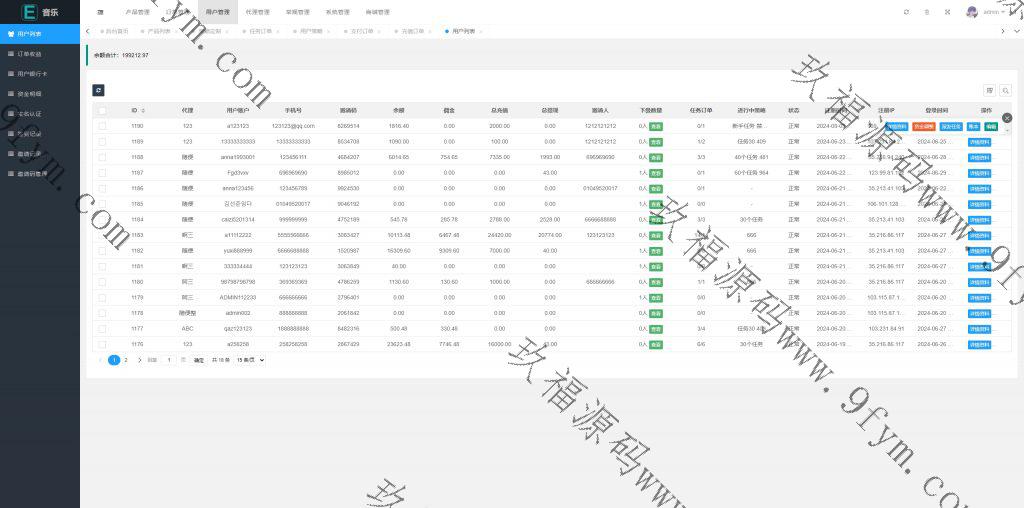Select 订单收益 in the left sidebar

[x=30, y=53]
